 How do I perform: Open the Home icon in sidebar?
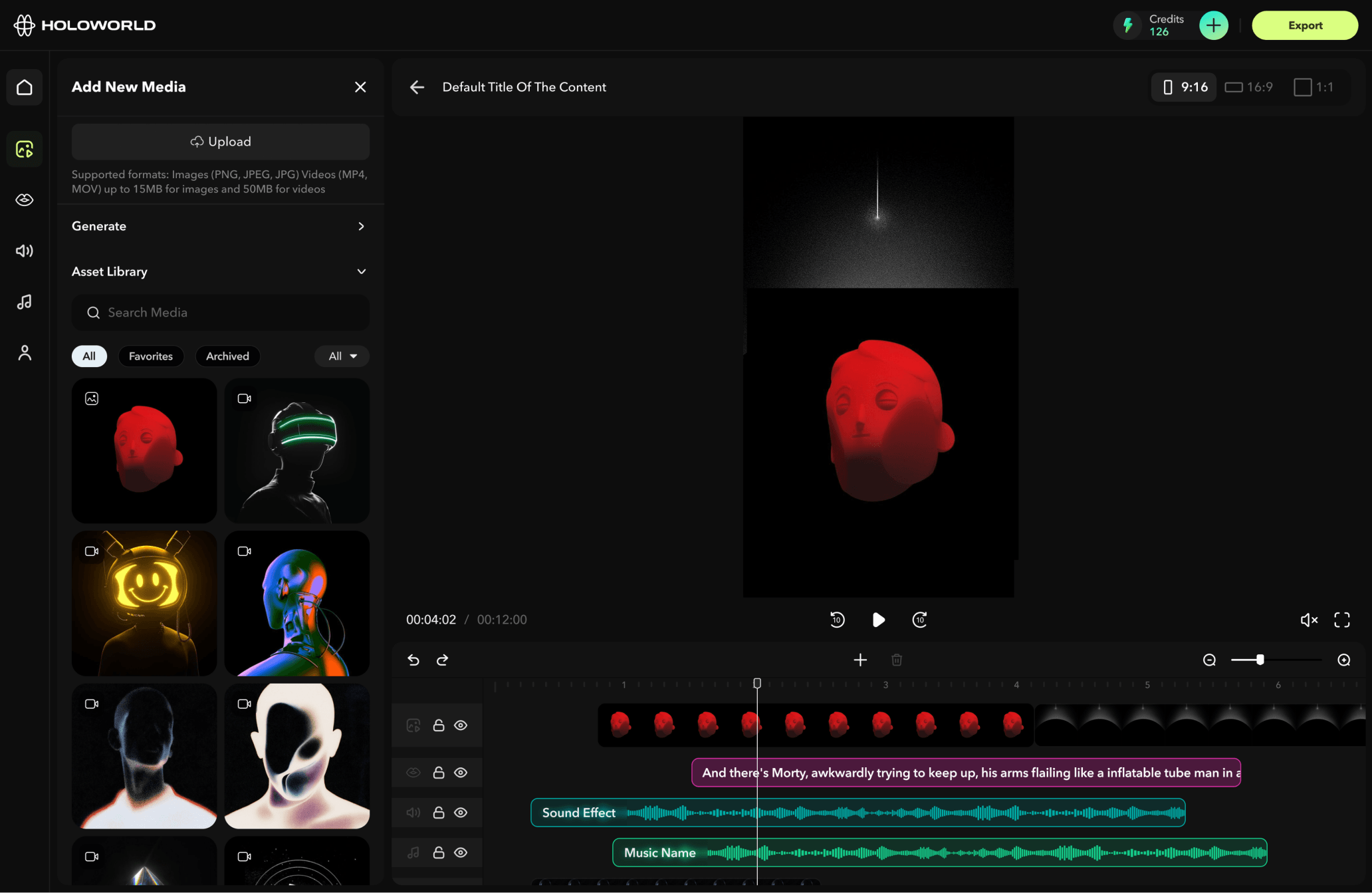click(25, 87)
